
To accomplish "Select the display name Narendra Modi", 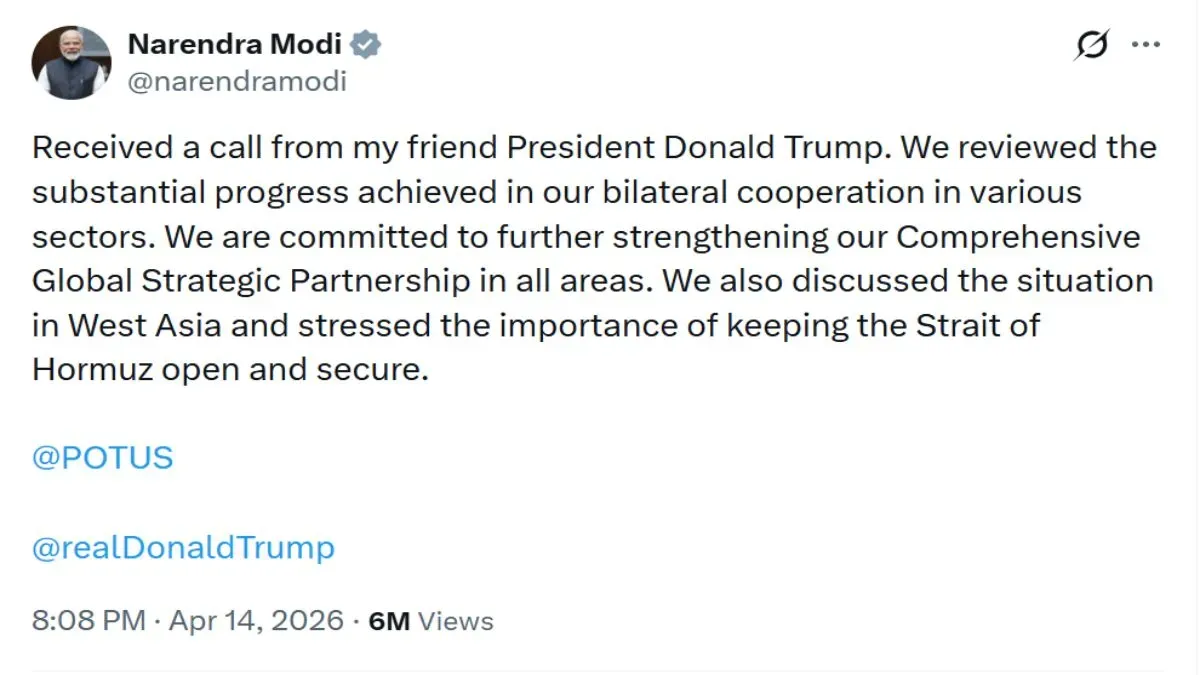I will pyautogui.click(x=238, y=44).
